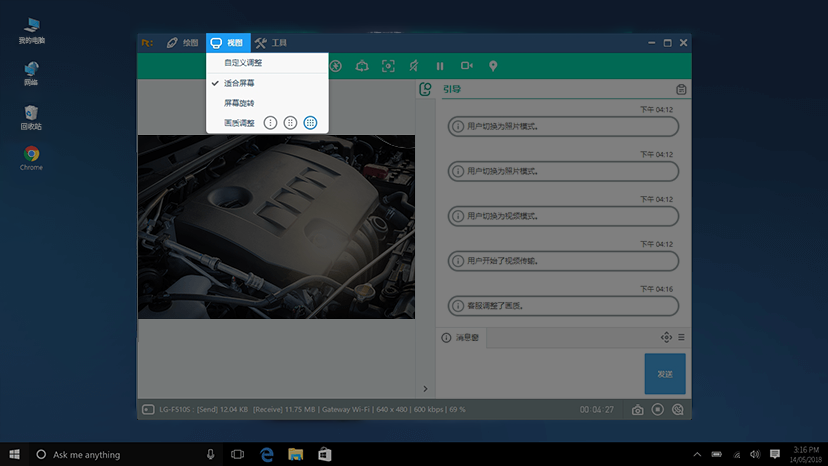The width and height of the screenshot is (828, 466).
Task: Send the message with 发送 button
Action: click(665, 374)
